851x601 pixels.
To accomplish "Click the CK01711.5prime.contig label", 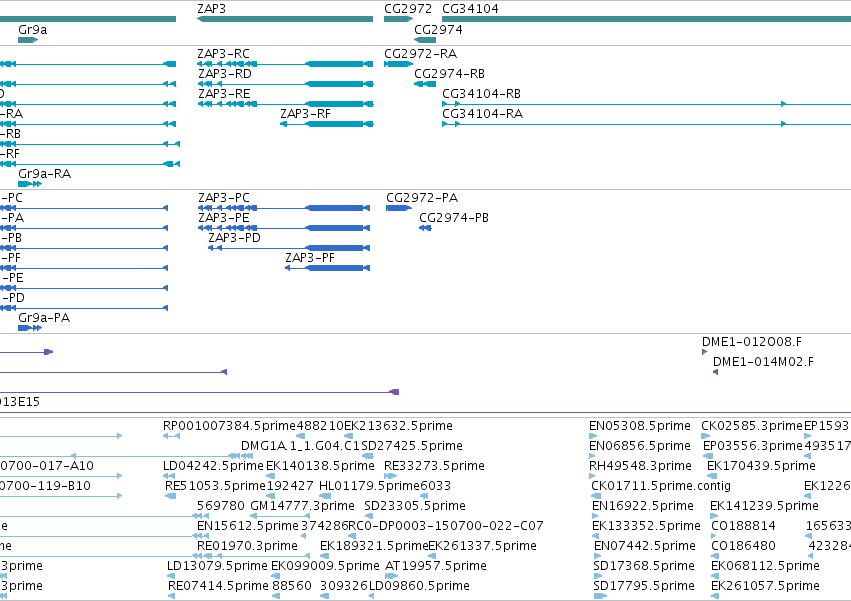I will [661, 486].
